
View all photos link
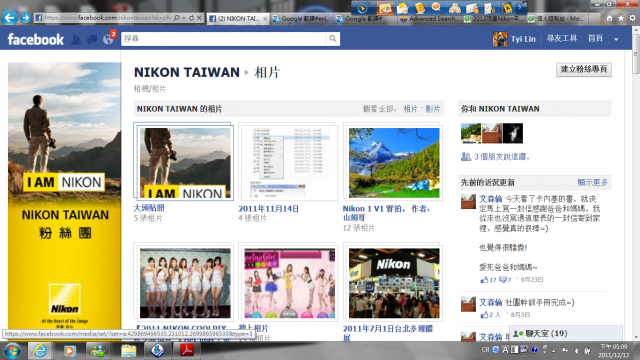pyautogui.click(x=410, y=109)
